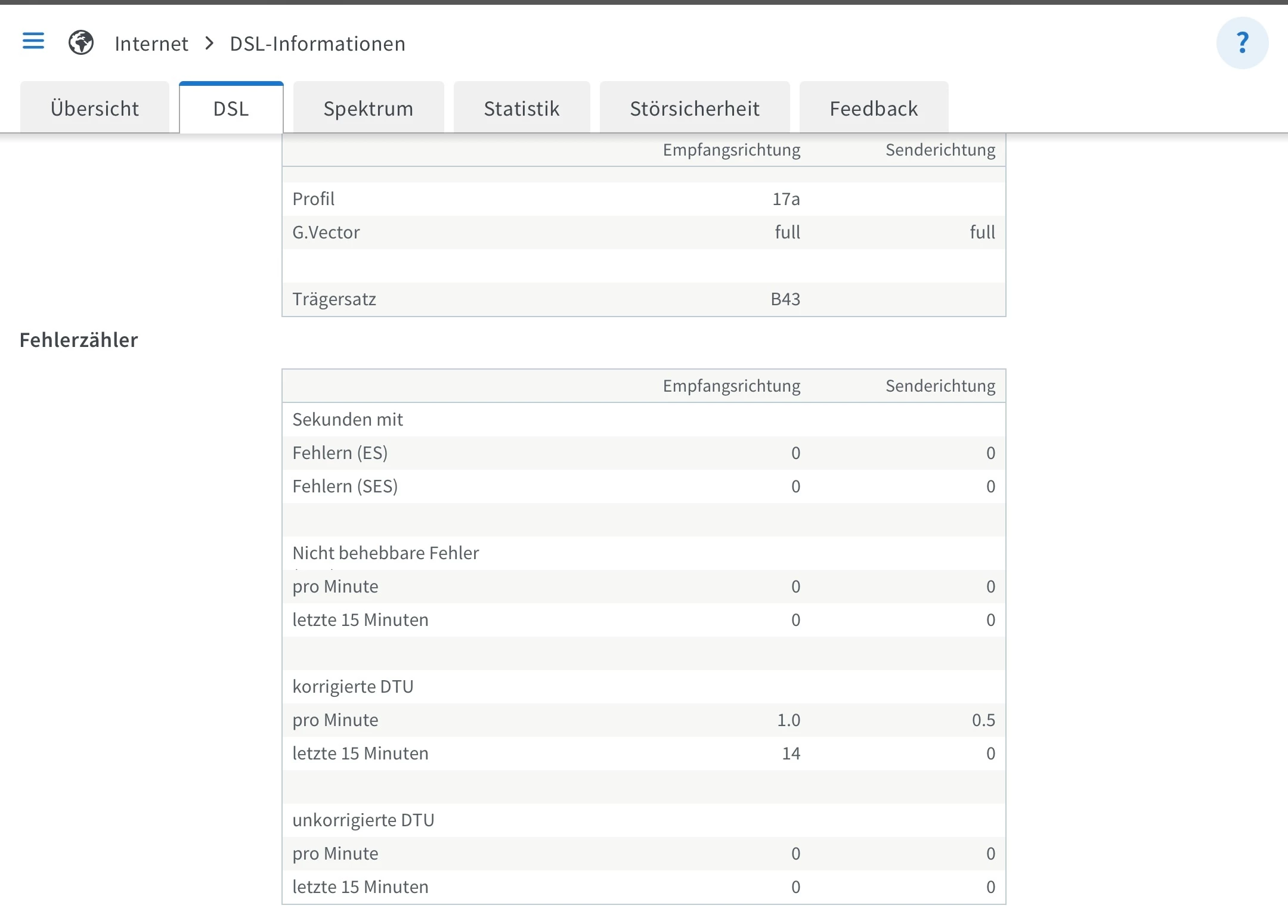Select the DSL tab

(x=231, y=108)
